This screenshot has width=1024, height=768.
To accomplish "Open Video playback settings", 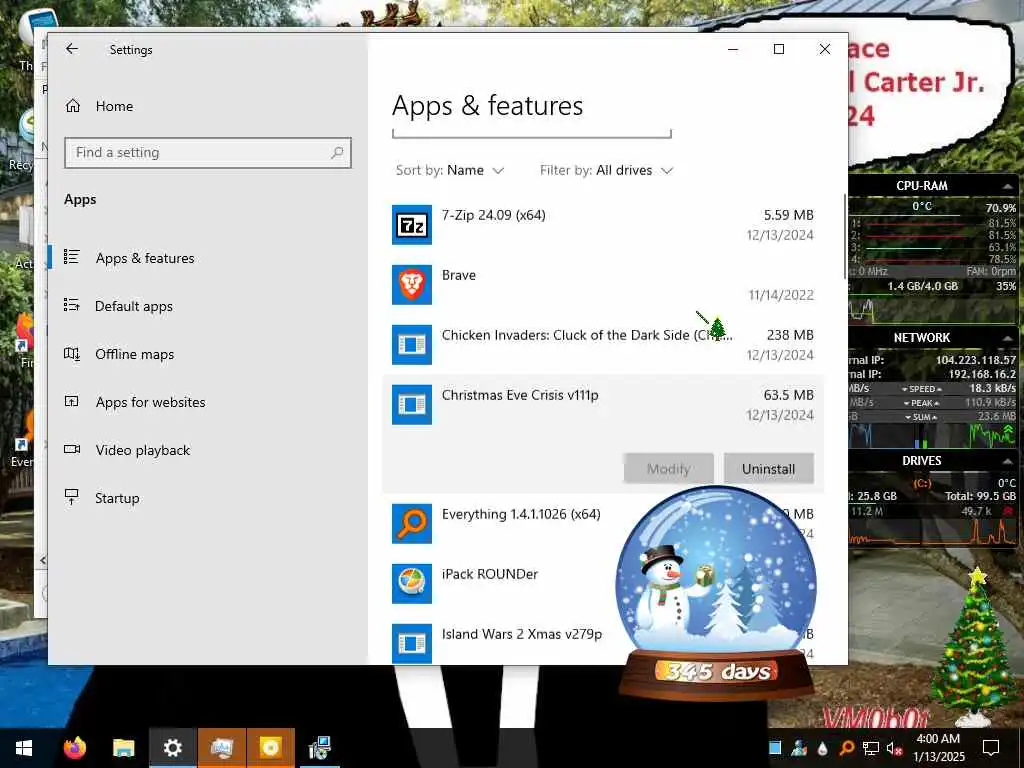I will click(x=142, y=450).
